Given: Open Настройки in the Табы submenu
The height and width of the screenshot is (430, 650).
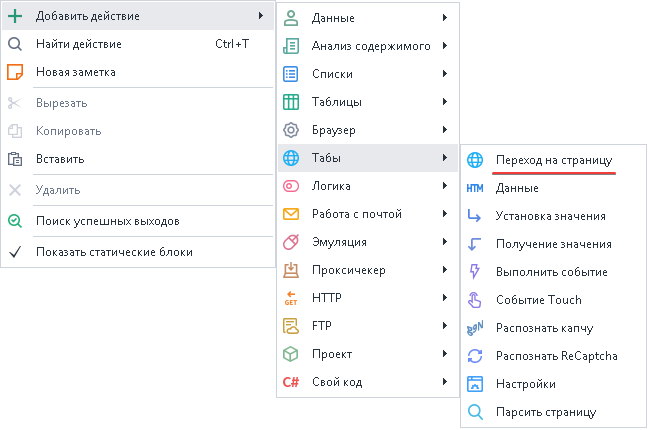Looking at the screenshot, I should 525,384.
